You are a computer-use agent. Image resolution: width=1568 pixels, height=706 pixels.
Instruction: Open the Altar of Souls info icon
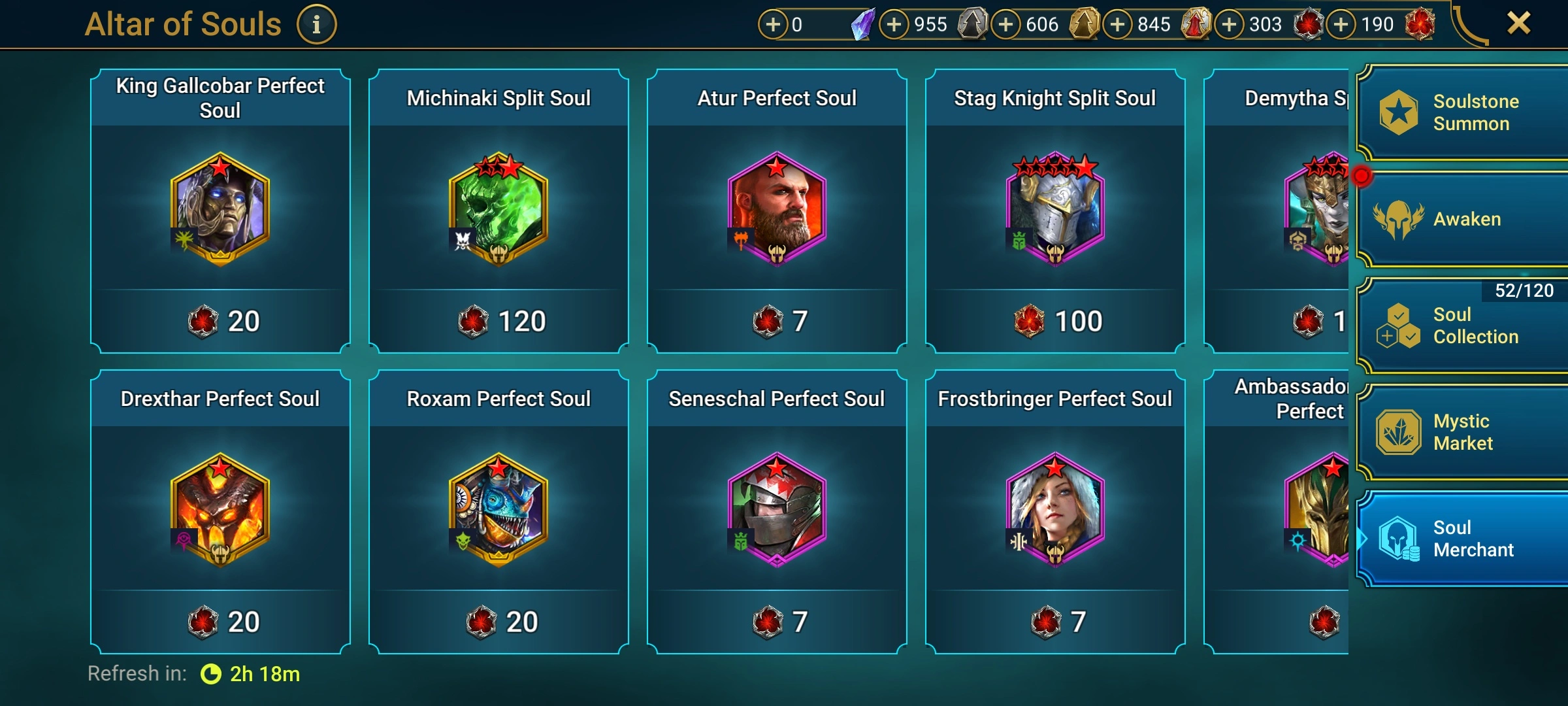pyautogui.click(x=317, y=25)
